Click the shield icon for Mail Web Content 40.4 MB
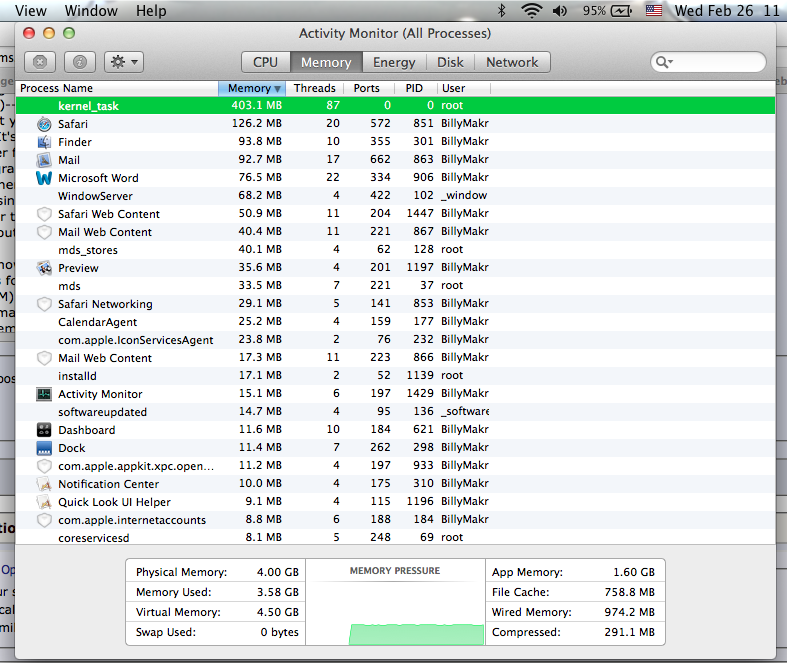Viewport: 787px width, 663px height. tap(44, 232)
